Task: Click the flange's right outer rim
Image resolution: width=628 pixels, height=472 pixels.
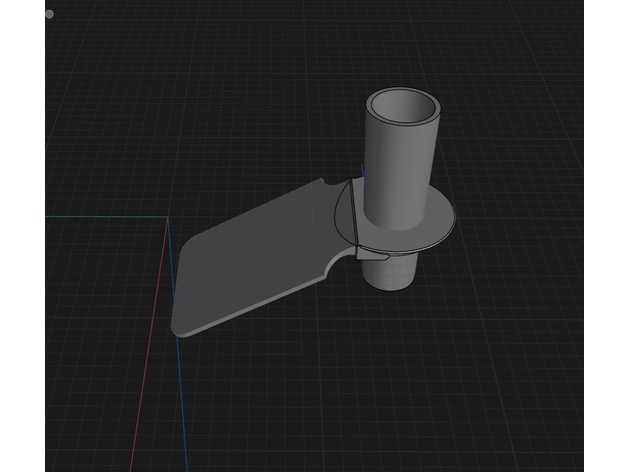Action: (x=458, y=220)
